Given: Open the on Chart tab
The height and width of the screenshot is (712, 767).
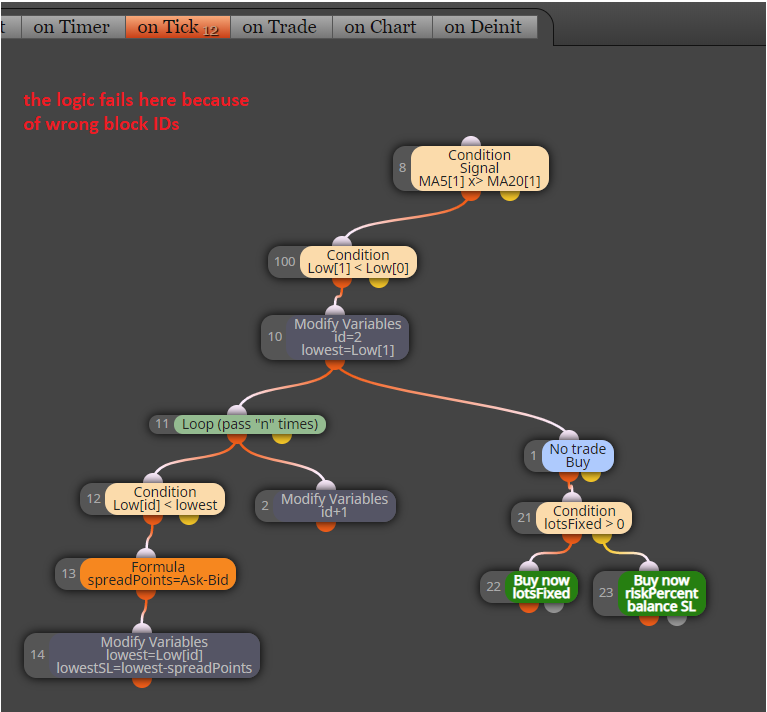Looking at the screenshot, I should coord(381,27).
